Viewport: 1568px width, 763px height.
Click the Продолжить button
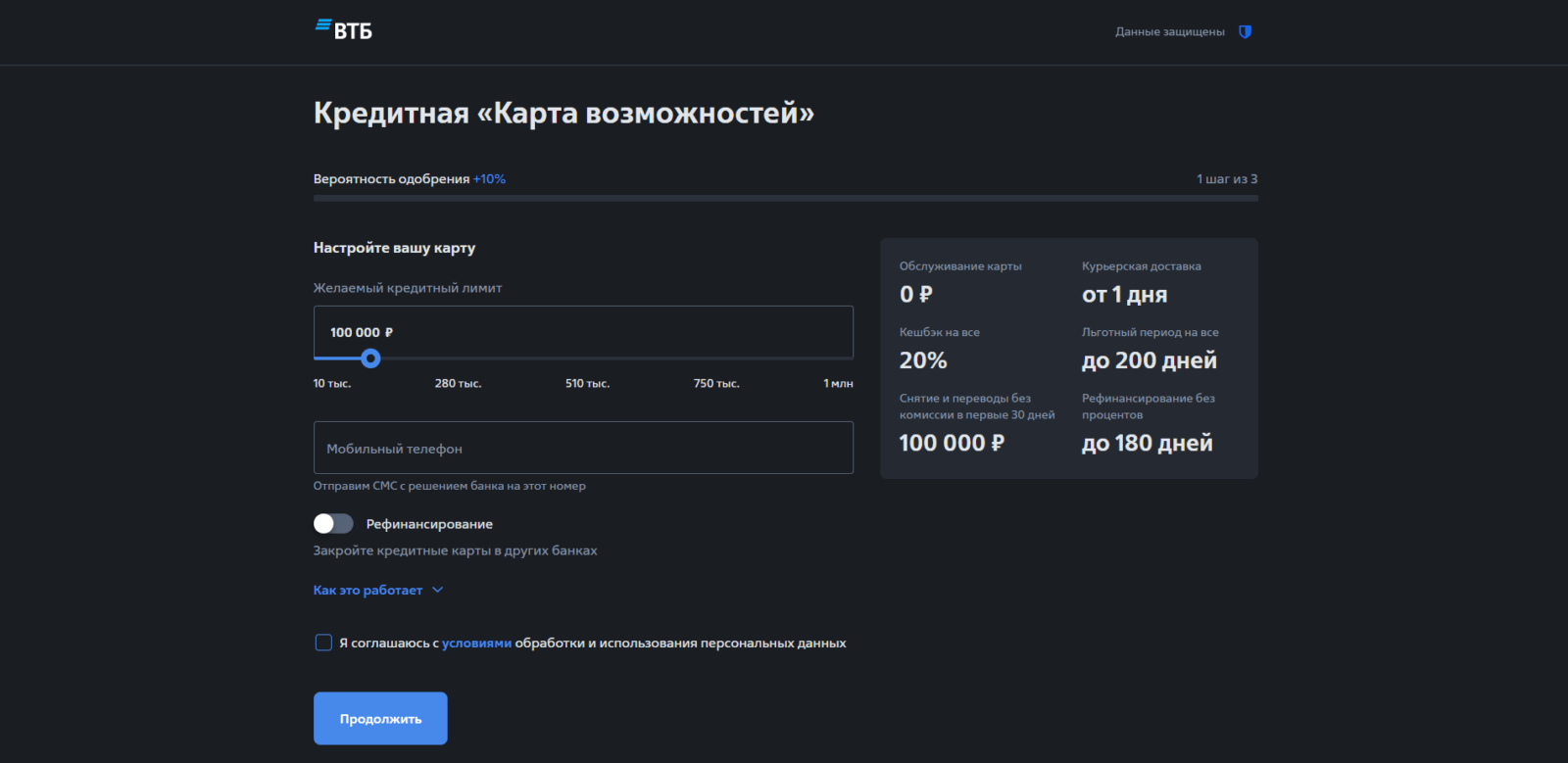[x=380, y=718]
